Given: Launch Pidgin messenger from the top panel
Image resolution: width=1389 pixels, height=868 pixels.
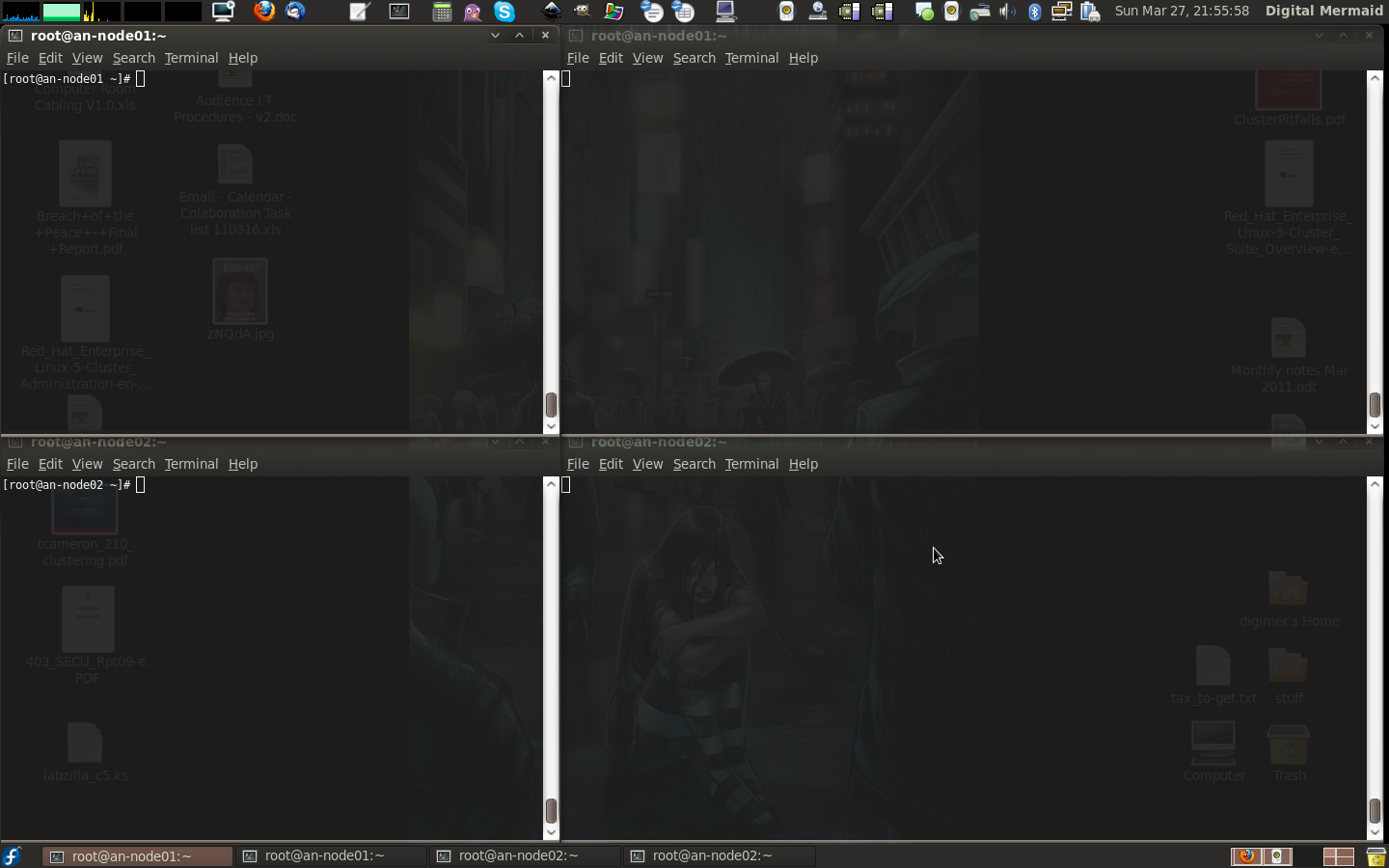Looking at the screenshot, I should [x=473, y=12].
